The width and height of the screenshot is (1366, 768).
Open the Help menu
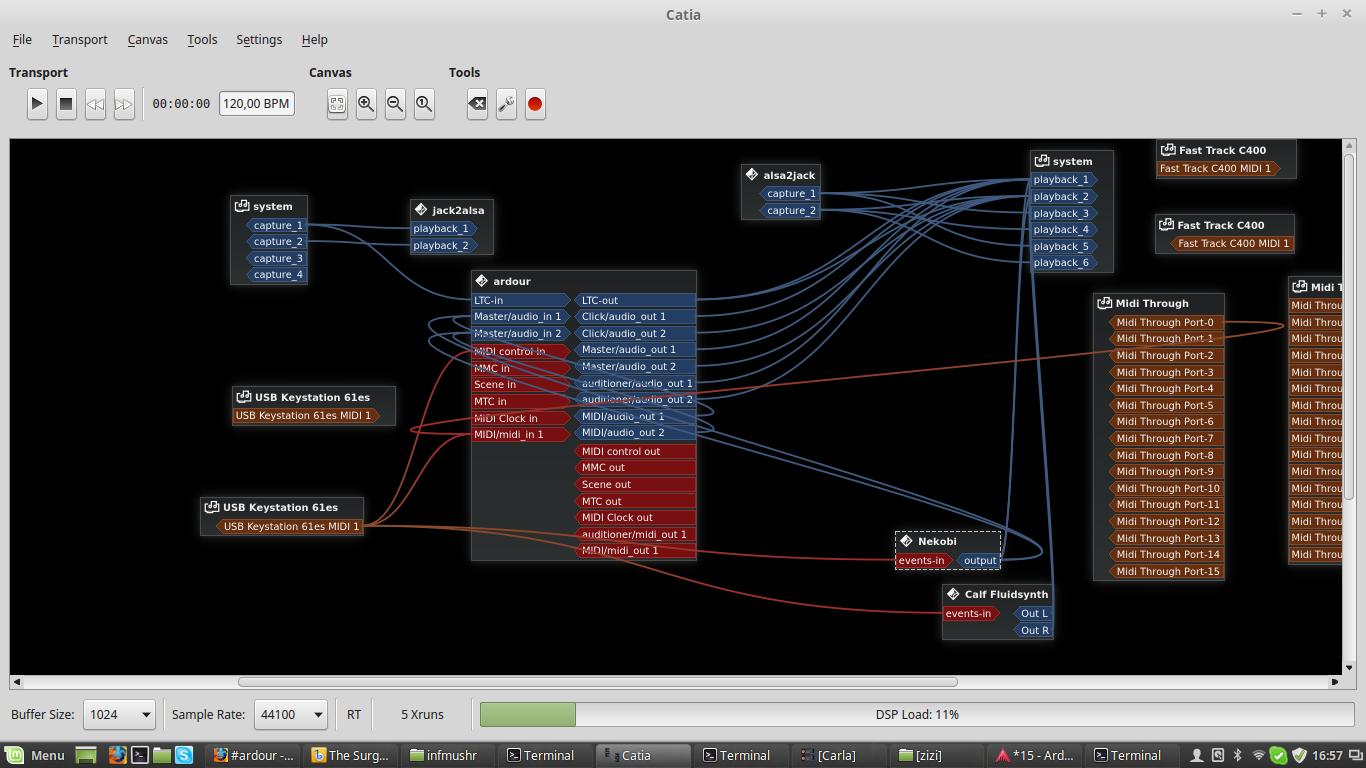314,39
